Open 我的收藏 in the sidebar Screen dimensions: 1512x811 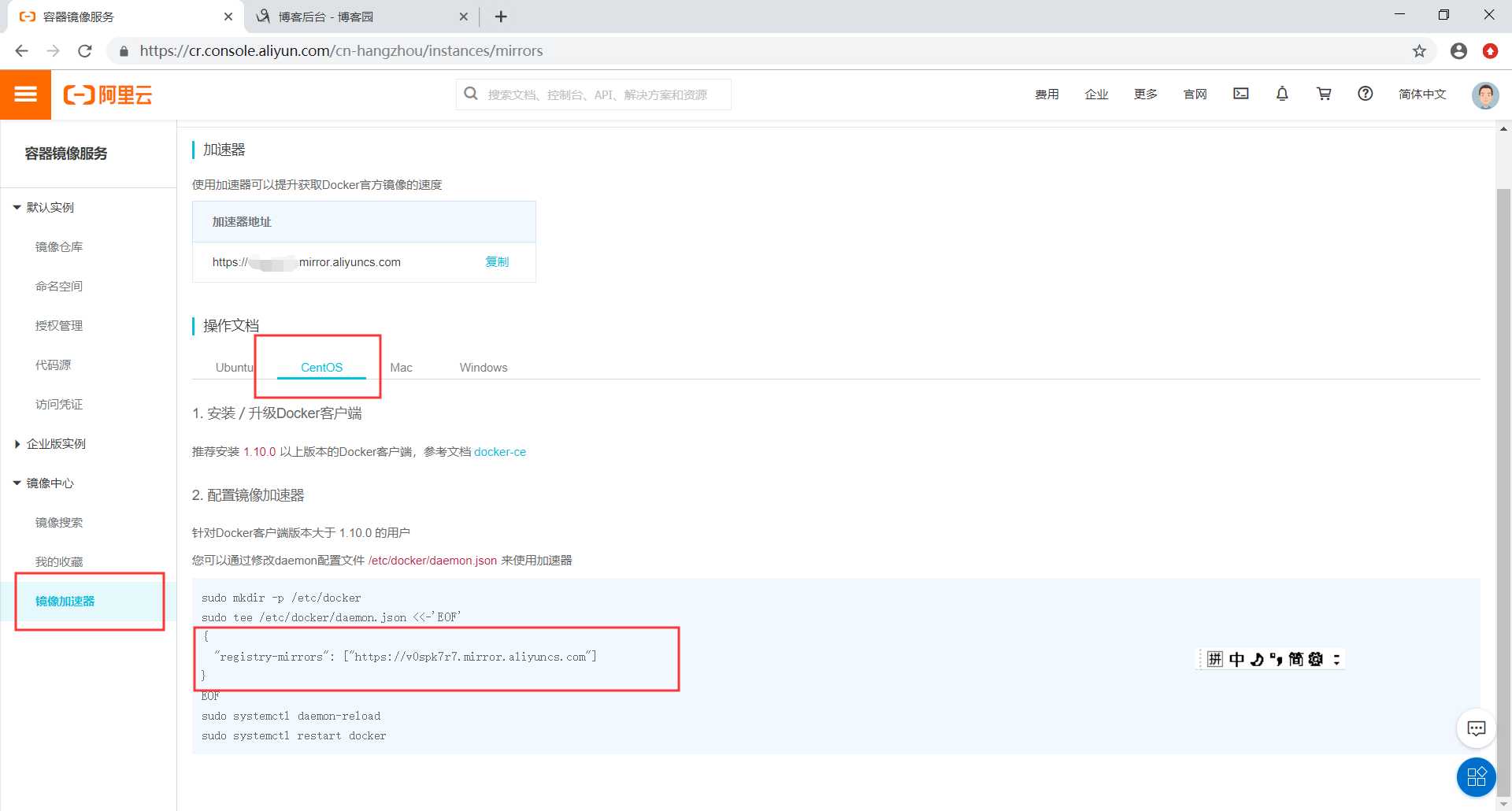(59, 561)
